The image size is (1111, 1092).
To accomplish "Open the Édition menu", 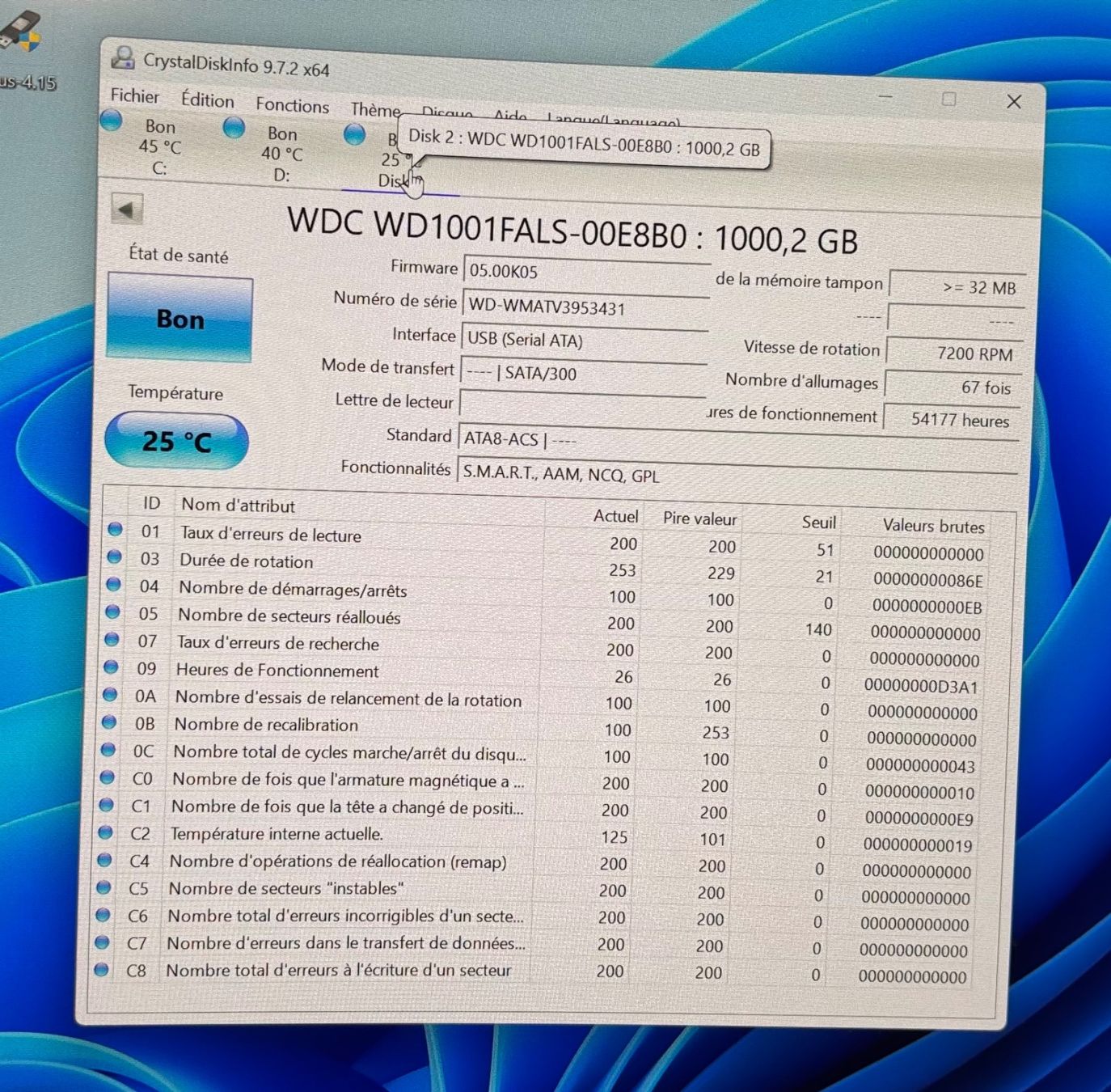I will 207,100.
